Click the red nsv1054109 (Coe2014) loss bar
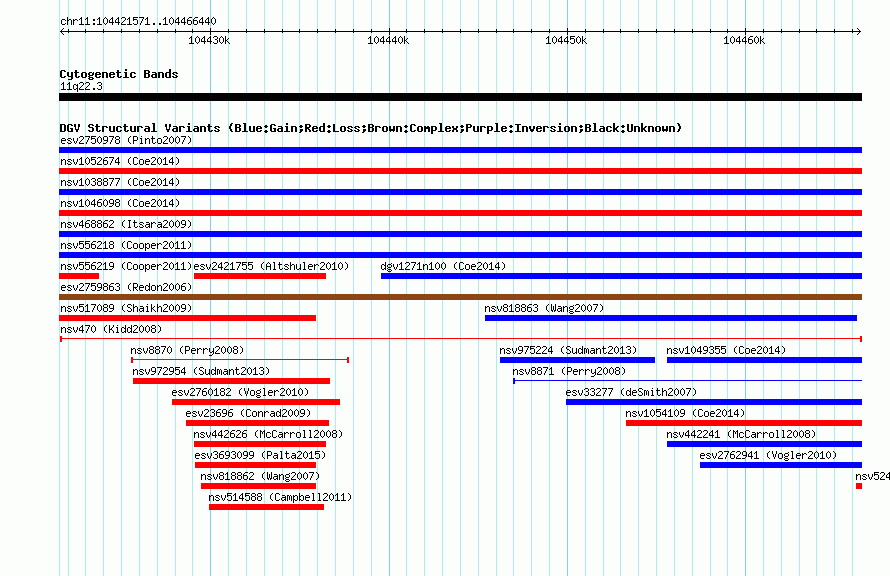Image resolution: width=890 pixels, height=576 pixels. pos(744,423)
